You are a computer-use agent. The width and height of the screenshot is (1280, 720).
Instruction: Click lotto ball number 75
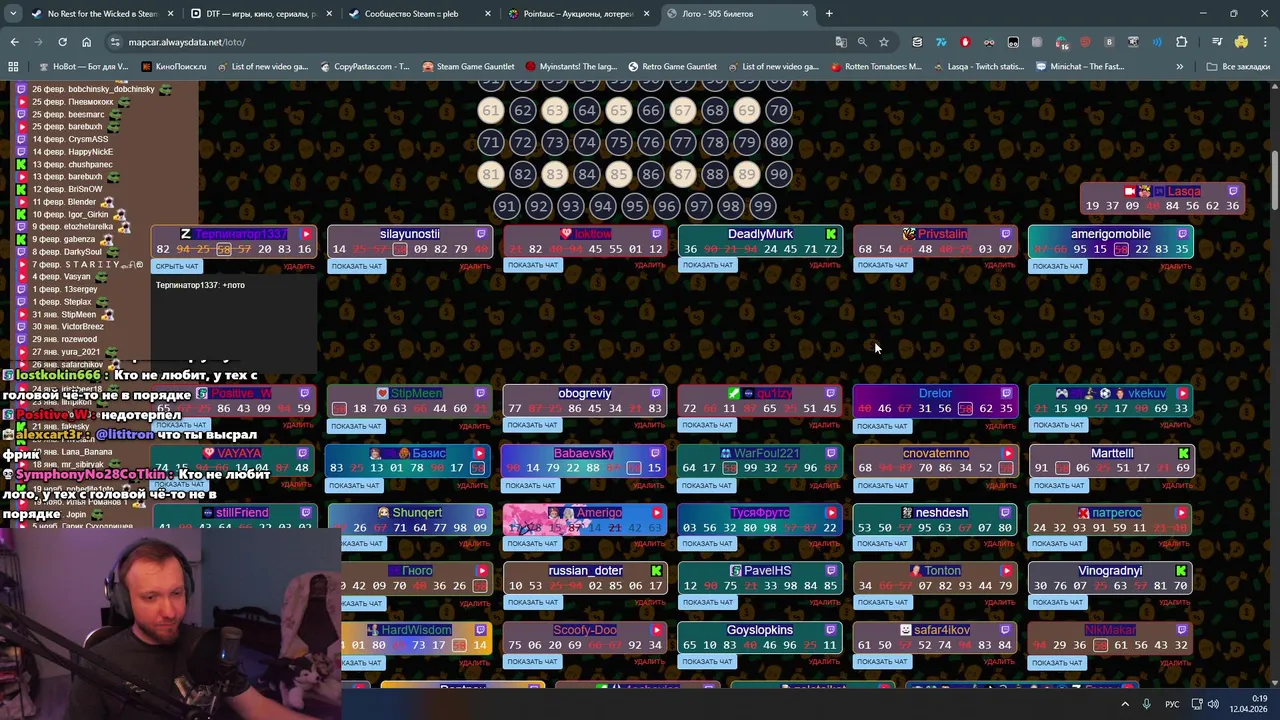pyautogui.click(x=618, y=142)
